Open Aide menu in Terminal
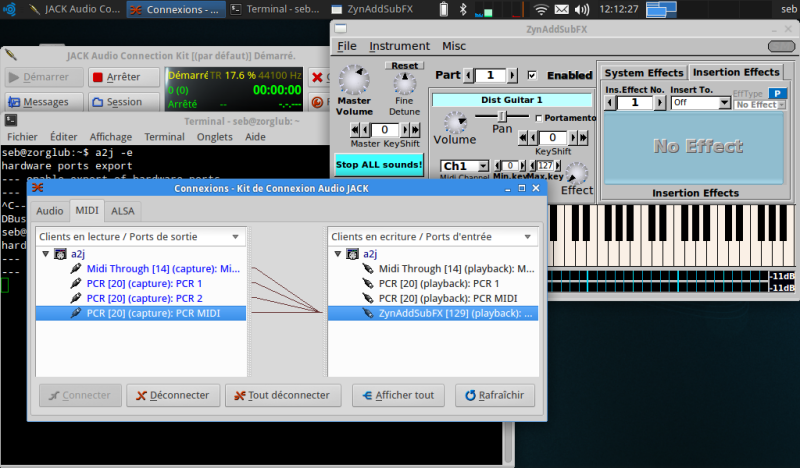The image size is (800, 468). (255, 137)
